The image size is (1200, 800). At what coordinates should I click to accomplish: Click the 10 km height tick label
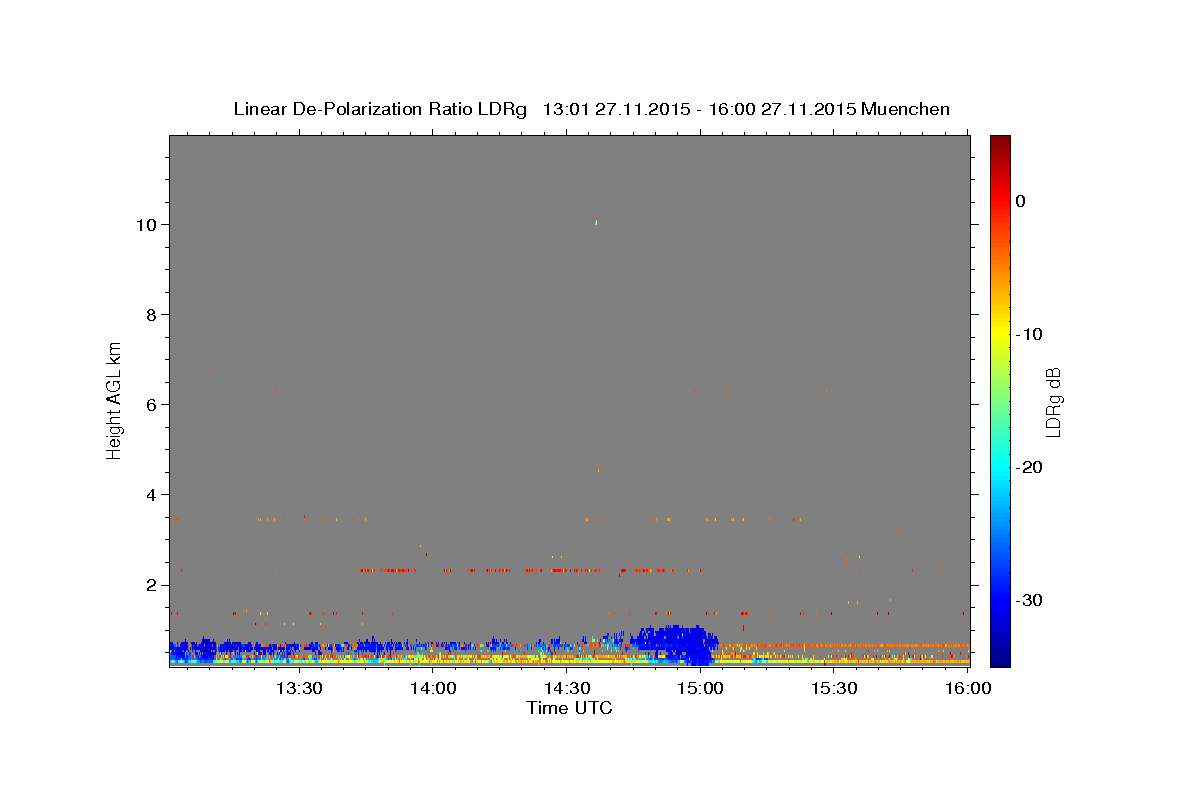pyautogui.click(x=147, y=224)
